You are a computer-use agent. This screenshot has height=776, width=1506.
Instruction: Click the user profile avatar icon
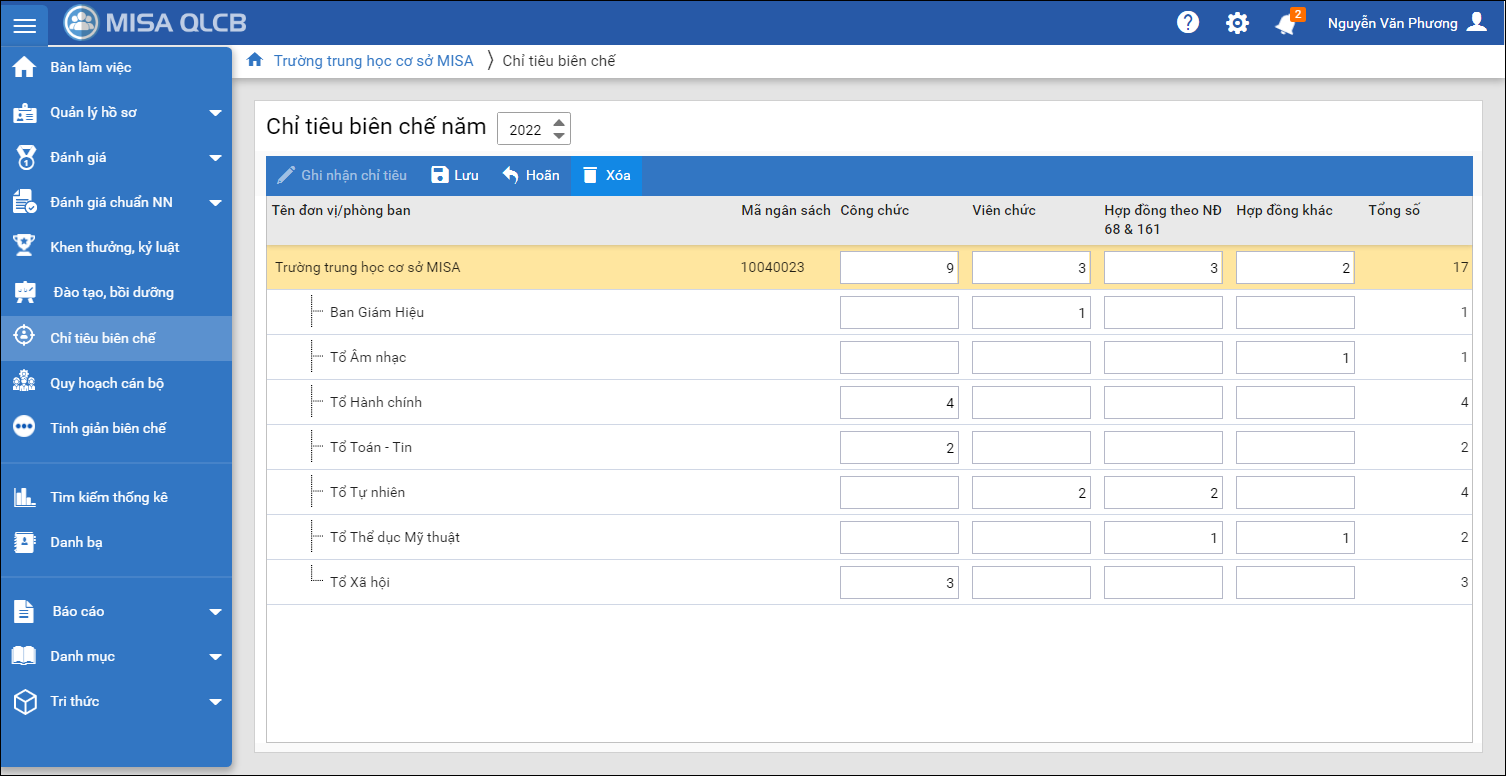click(x=1476, y=23)
